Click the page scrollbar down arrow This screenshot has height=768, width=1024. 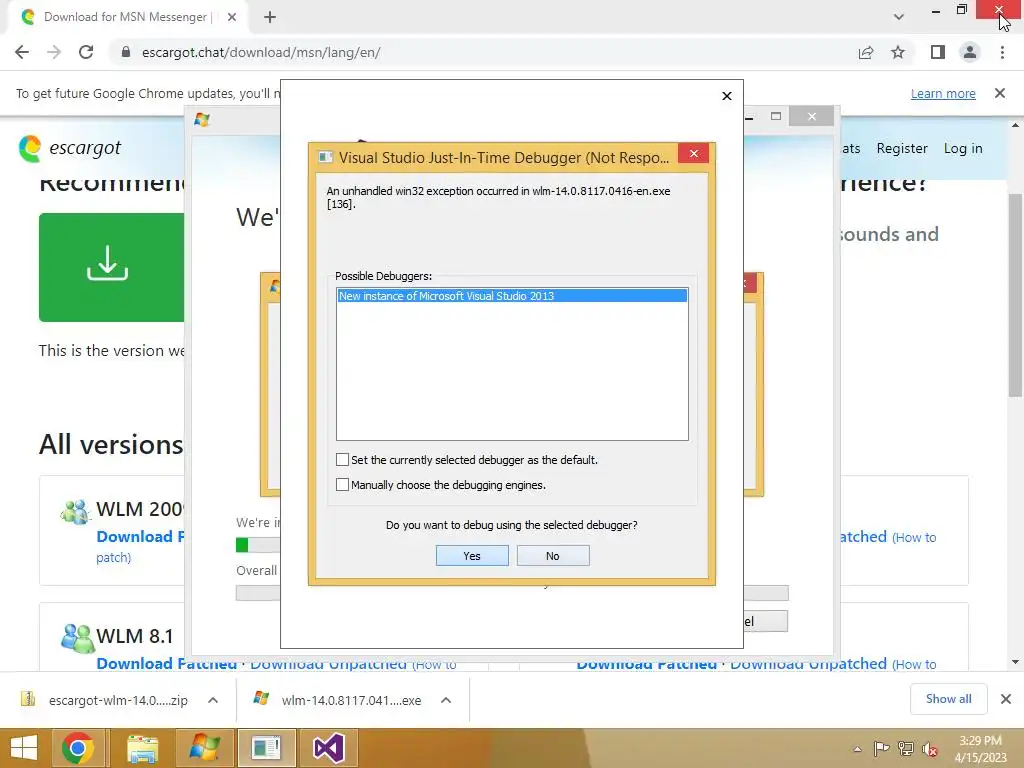click(x=1016, y=662)
